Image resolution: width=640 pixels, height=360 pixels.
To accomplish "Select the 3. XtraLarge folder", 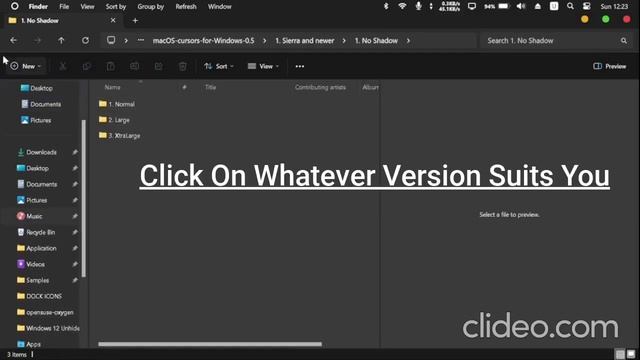I will pos(119,135).
